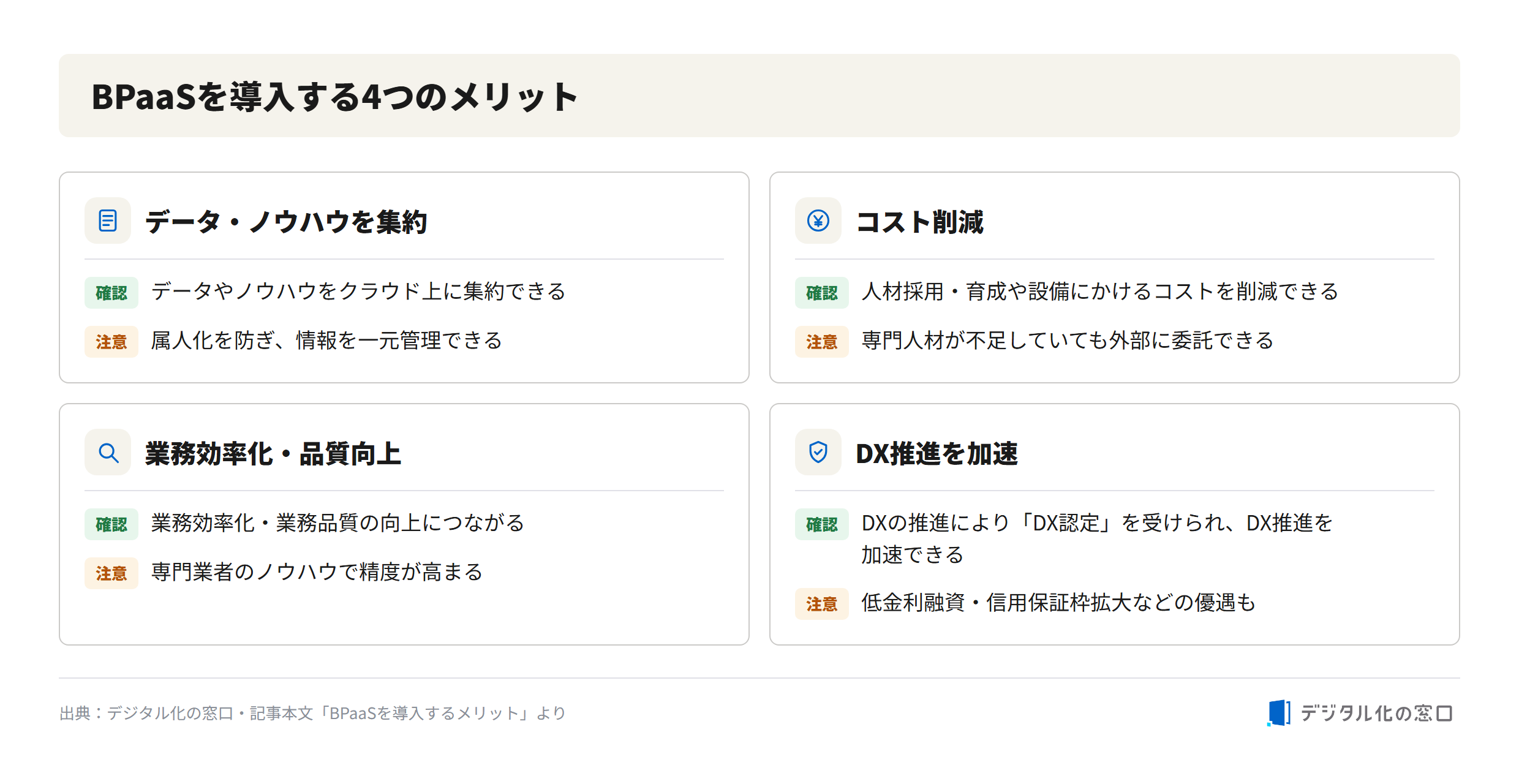Click the green 確認 badge in the データ・ノウハウ card
Viewport: 1519px width, 784px height.
[x=111, y=293]
